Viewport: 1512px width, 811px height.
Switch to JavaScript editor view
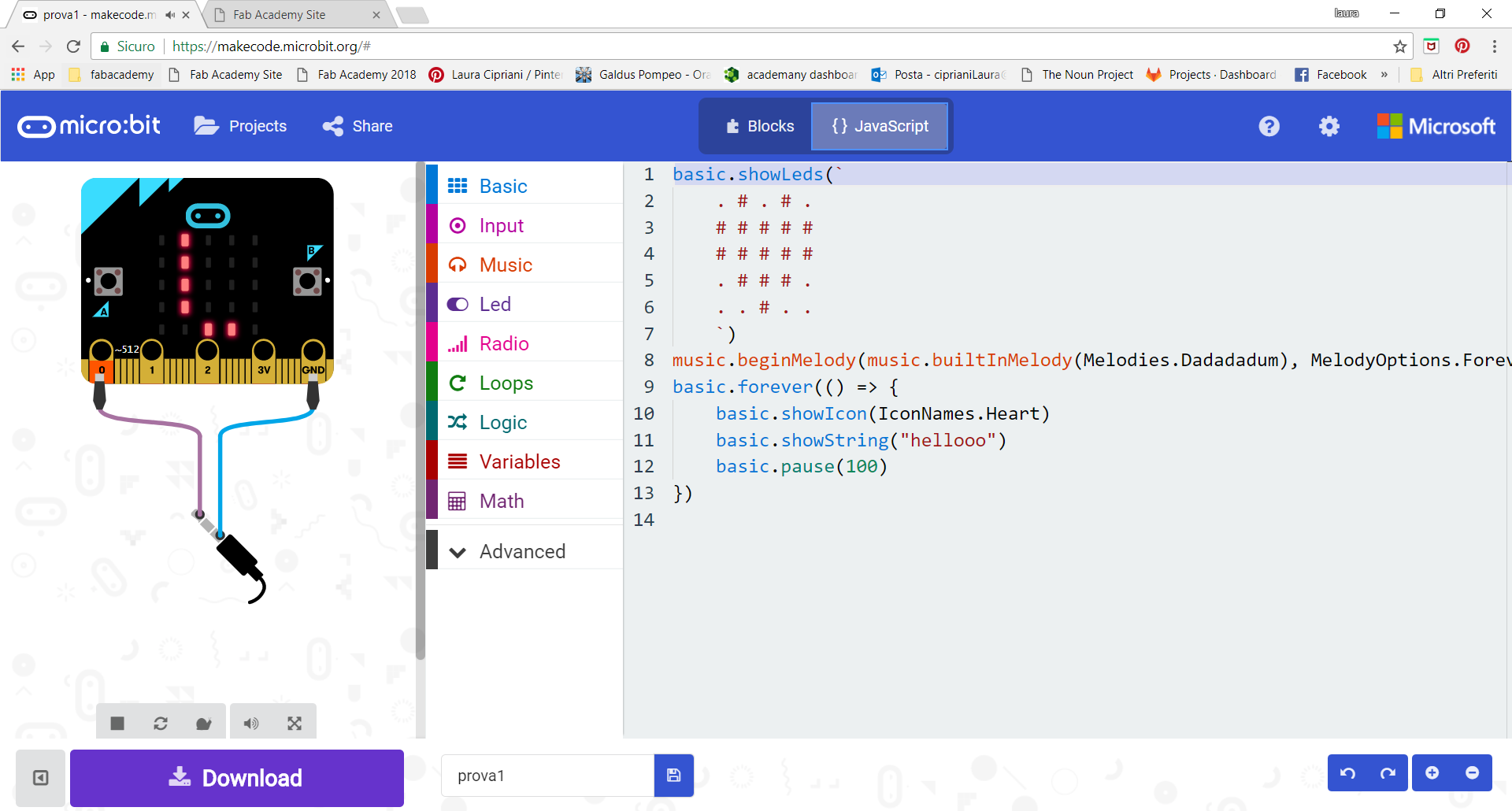(880, 126)
